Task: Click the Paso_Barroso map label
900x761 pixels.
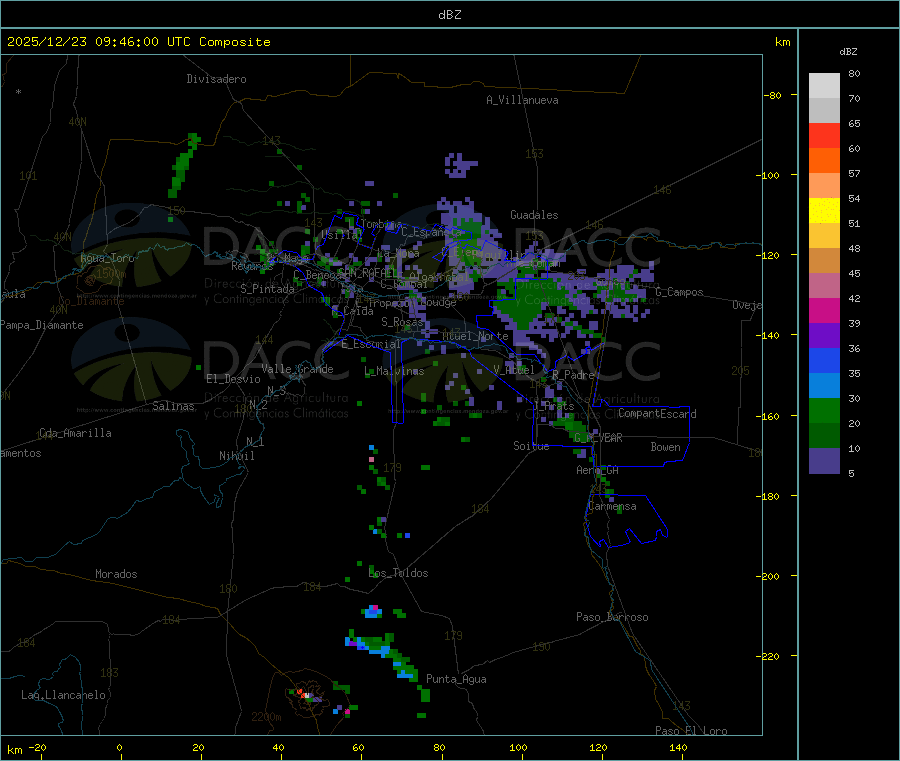Action: pyautogui.click(x=612, y=617)
